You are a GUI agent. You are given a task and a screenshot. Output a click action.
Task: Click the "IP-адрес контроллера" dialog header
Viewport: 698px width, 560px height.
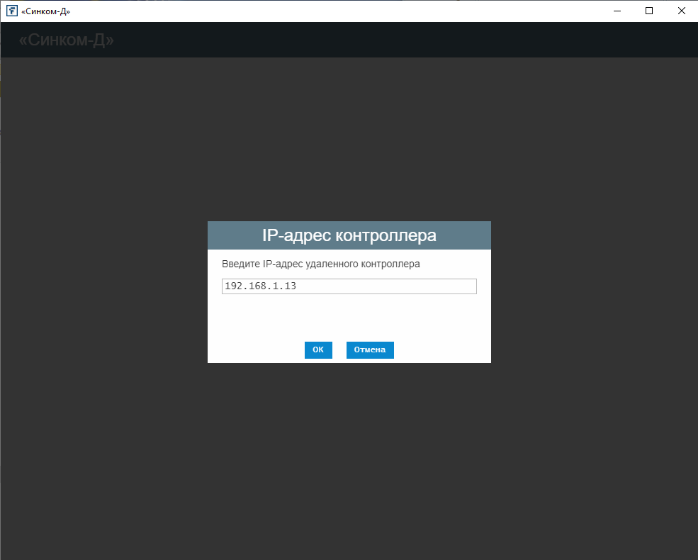[x=349, y=236]
